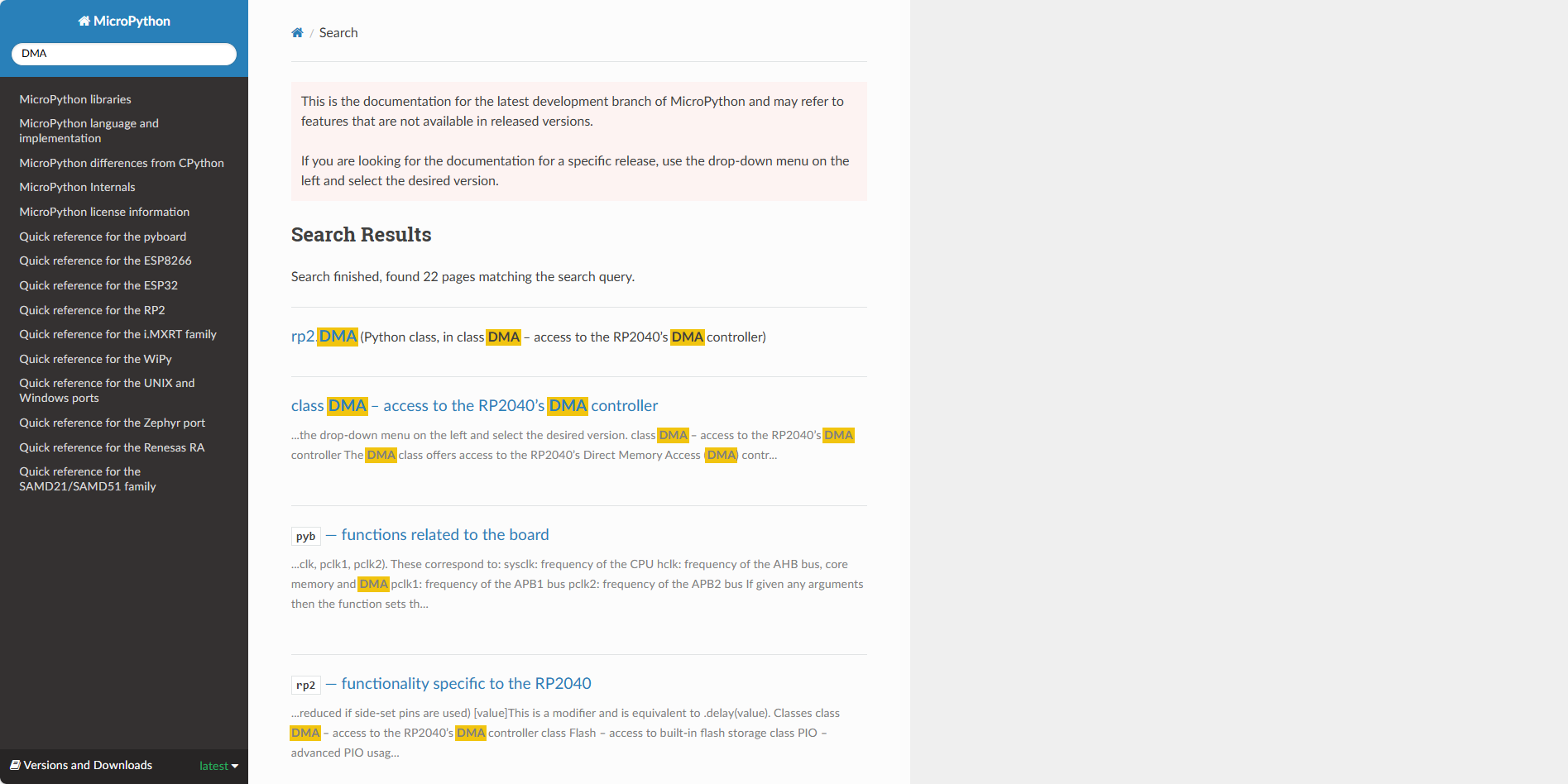Click the book icon beside Versions and Downloads

click(15, 765)
